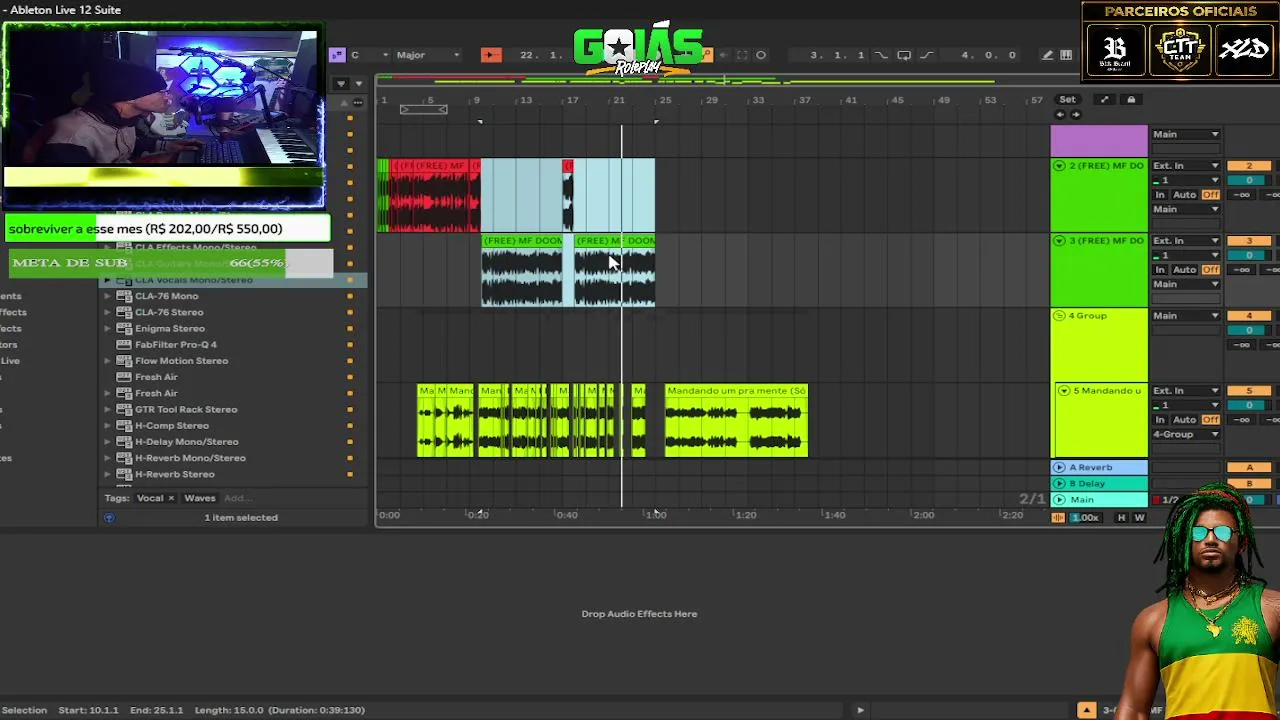Jump to previous locator arrow
This screenshot has width=1280, height=720.
(1060, 114)
